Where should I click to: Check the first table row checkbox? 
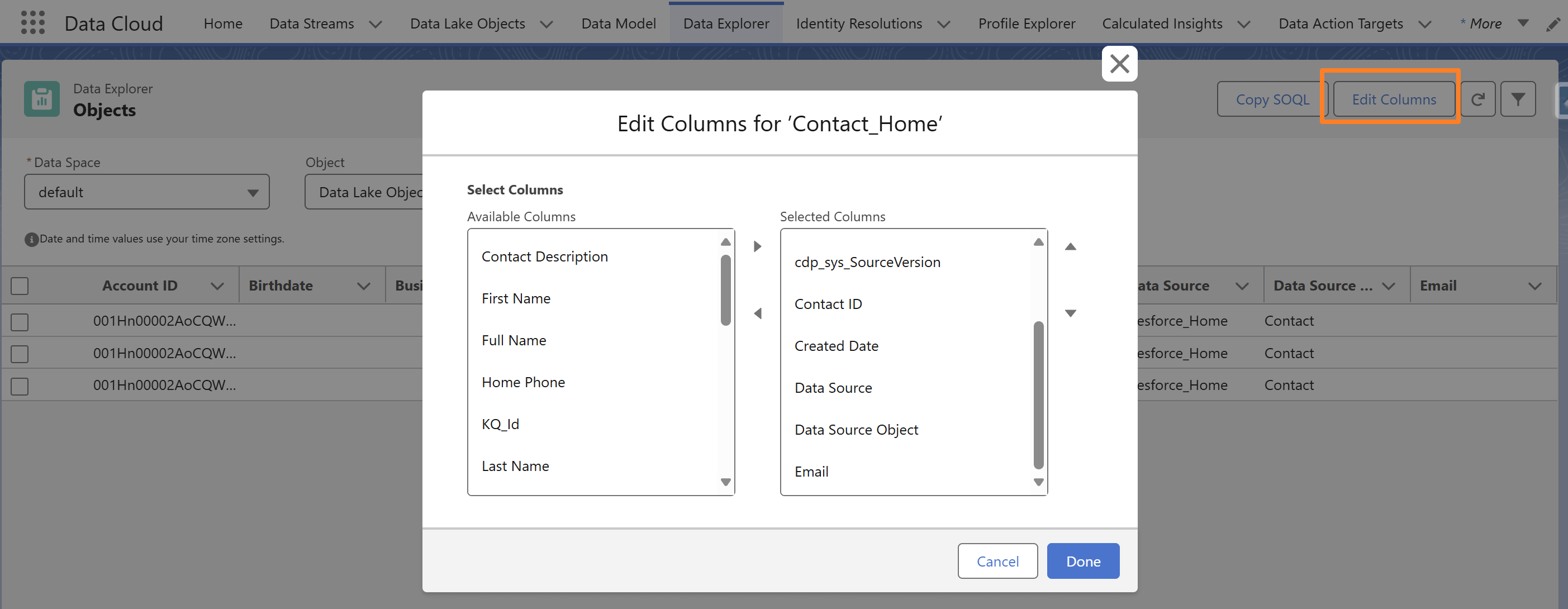click(20, 321)
